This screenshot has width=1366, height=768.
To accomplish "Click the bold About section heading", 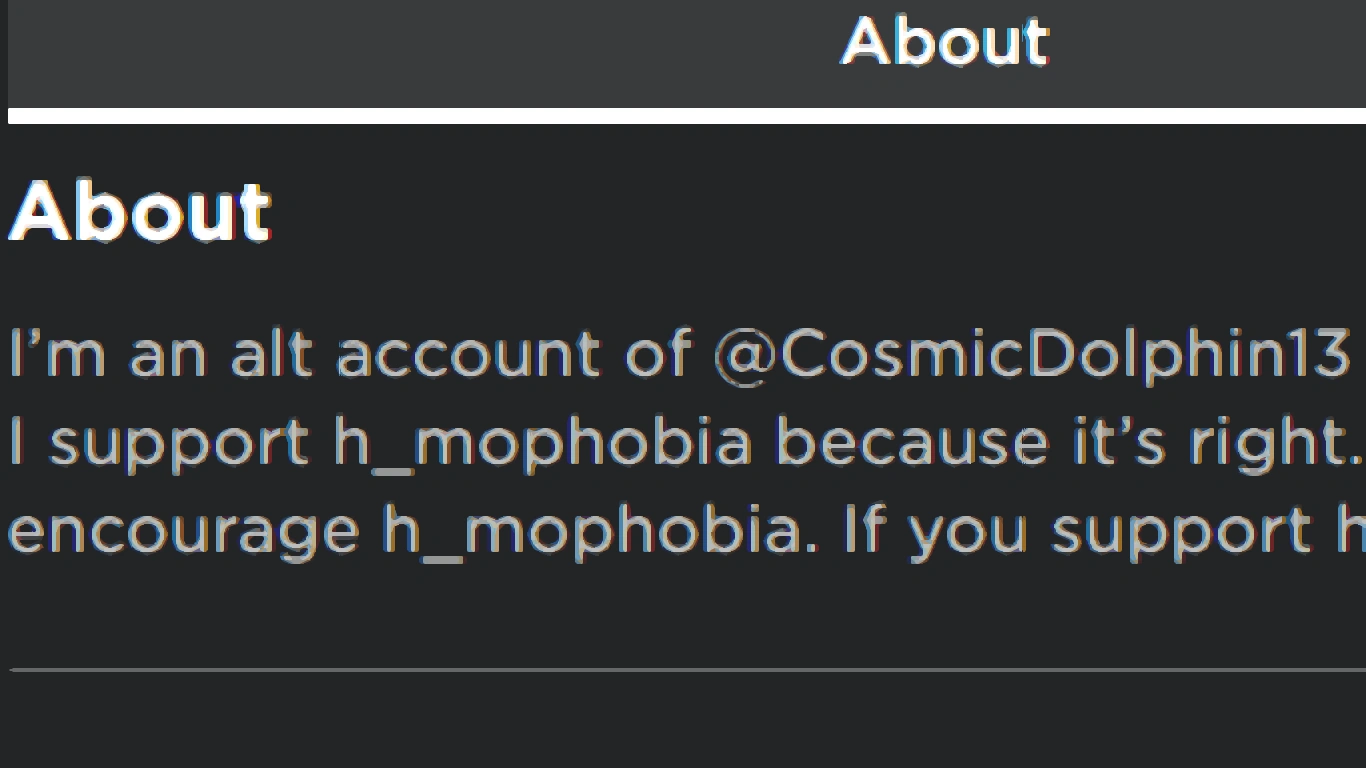I will (x=140, y=211).
